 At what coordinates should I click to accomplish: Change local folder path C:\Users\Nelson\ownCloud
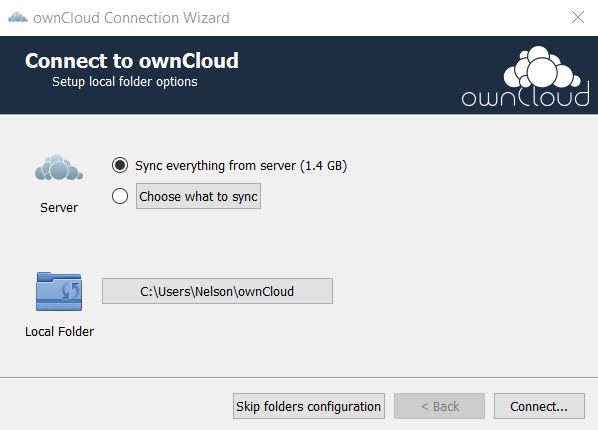tap(217, 291)
